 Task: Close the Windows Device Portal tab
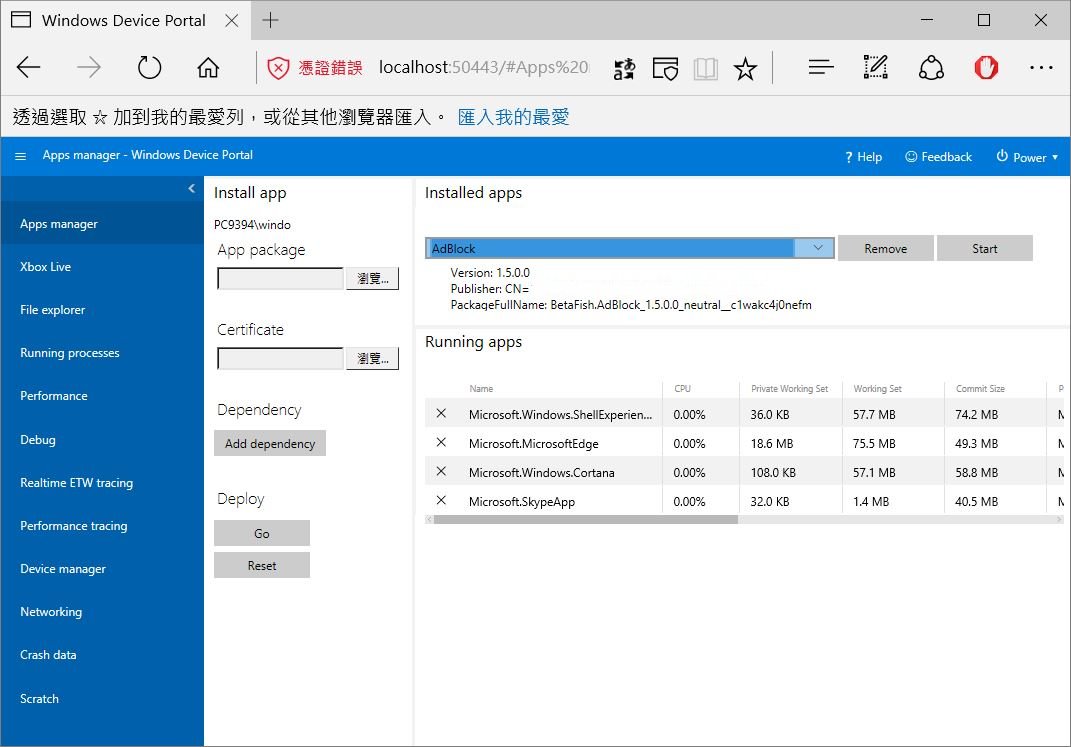[x=232, y=20]
